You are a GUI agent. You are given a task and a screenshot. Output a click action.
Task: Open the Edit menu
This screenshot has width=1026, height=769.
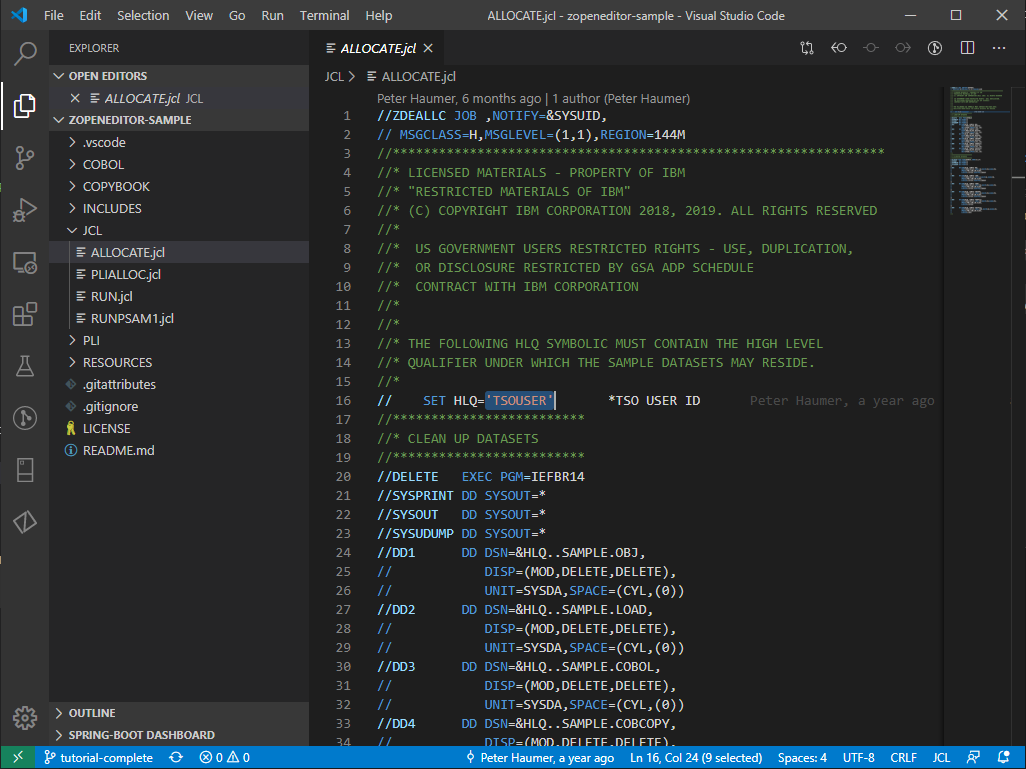(90, 15)
